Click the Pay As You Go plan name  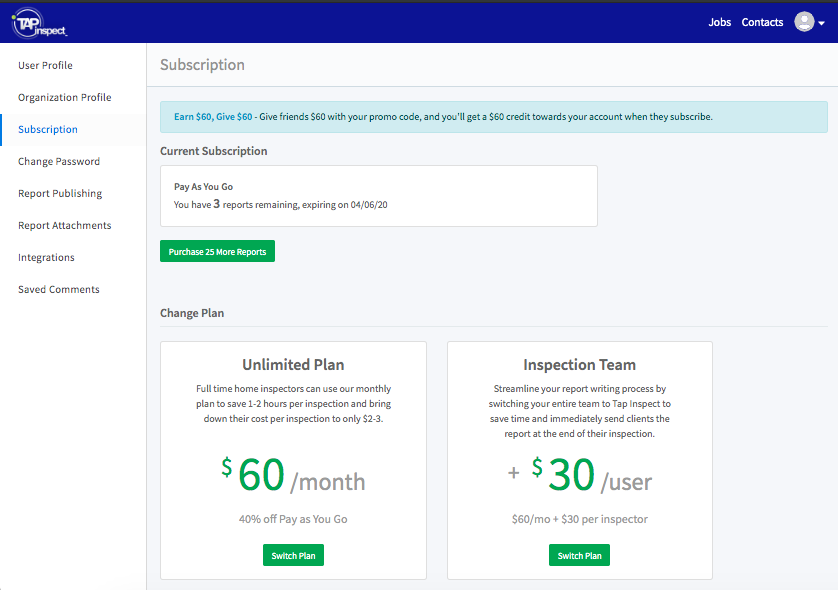(x=204, y=187)
